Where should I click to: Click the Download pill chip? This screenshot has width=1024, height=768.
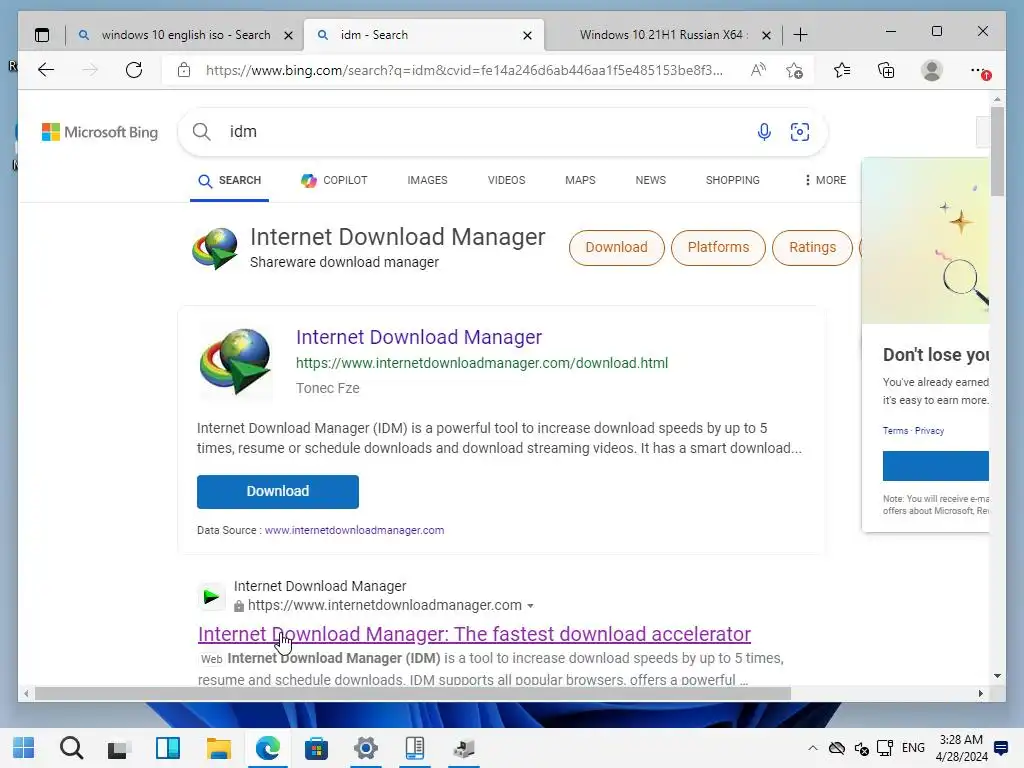616,248
